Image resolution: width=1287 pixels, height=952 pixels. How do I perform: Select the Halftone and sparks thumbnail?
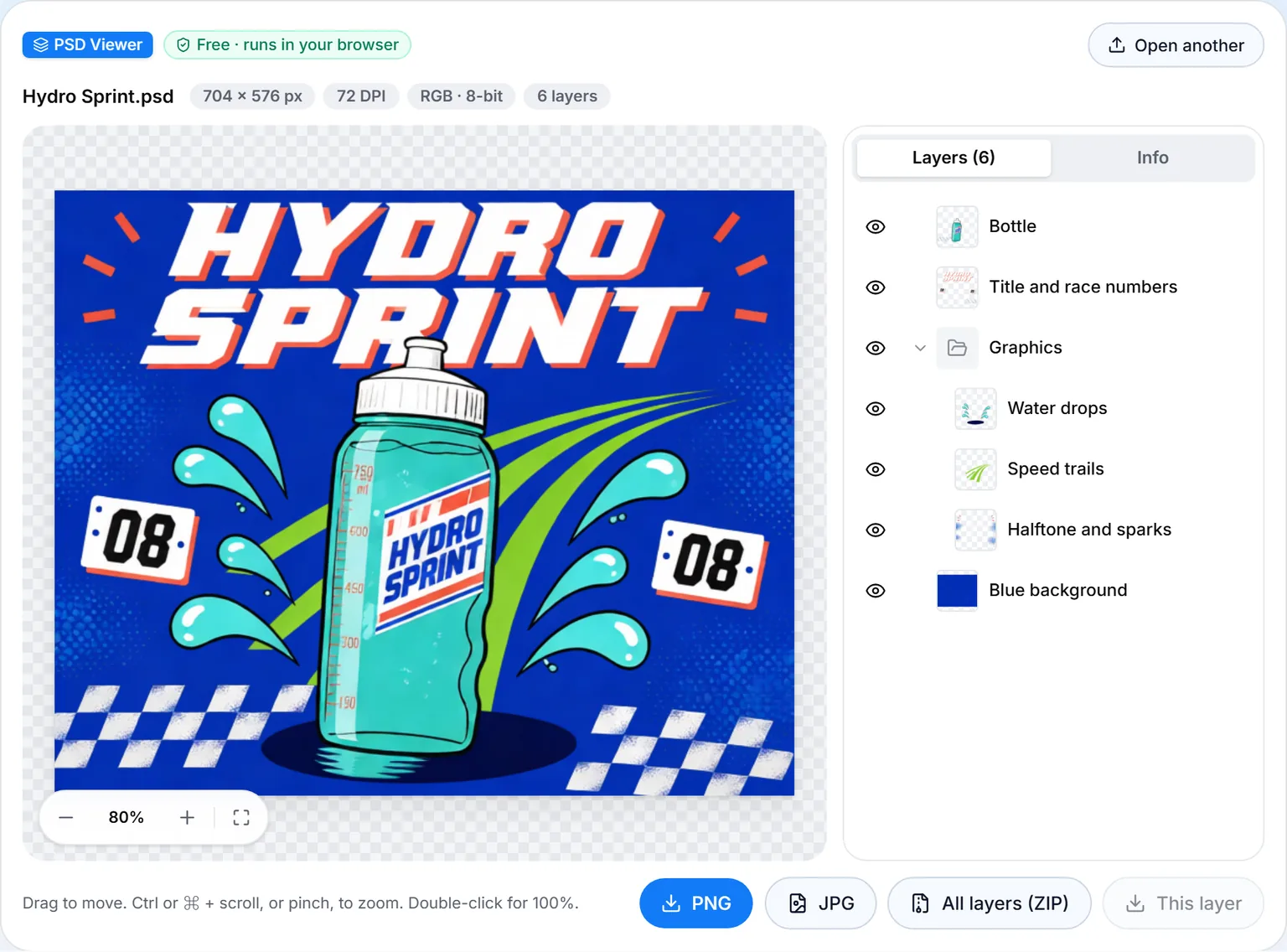click(x=975, y=530)
